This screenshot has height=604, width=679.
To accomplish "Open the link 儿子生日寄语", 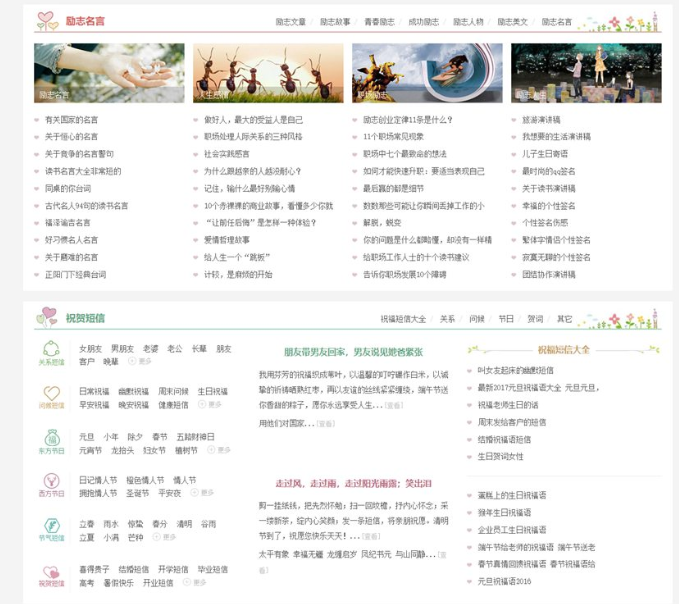I will tap(545, 154).
